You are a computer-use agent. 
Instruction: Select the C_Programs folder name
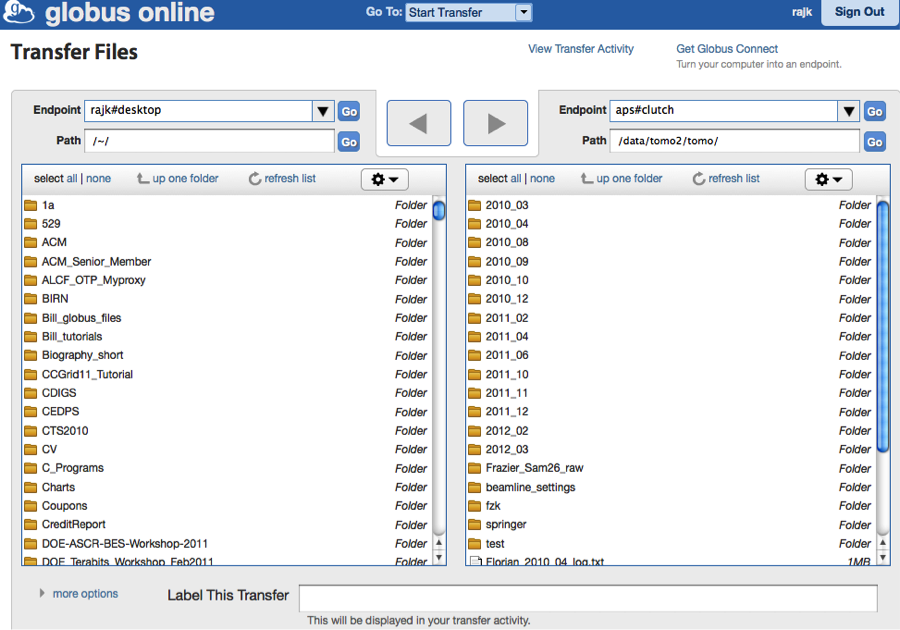[x=73, y=468]
